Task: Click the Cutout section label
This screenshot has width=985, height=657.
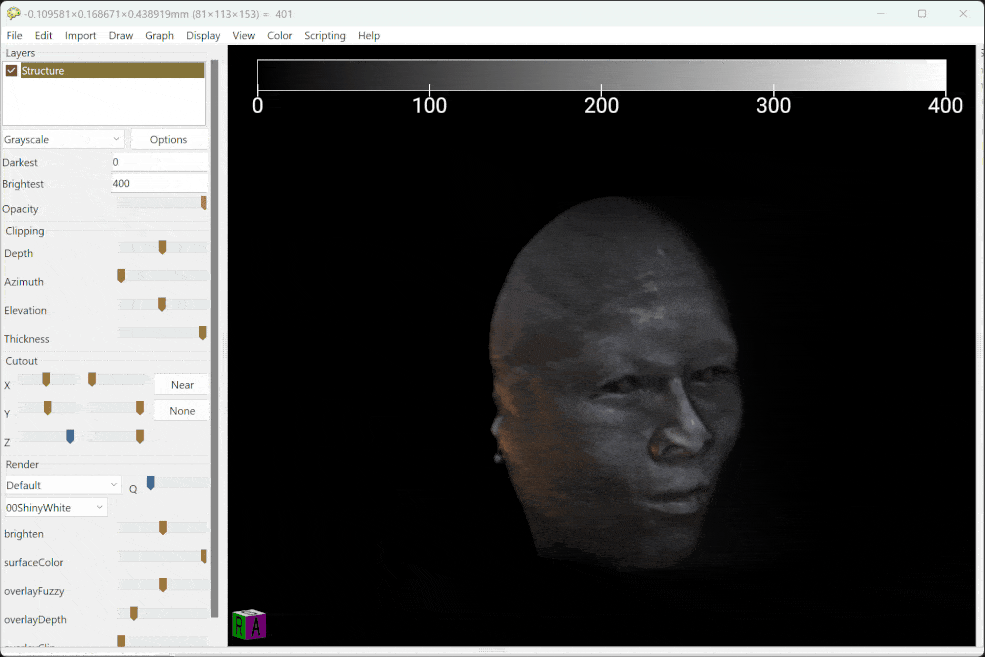Action: tap(21, 361)
